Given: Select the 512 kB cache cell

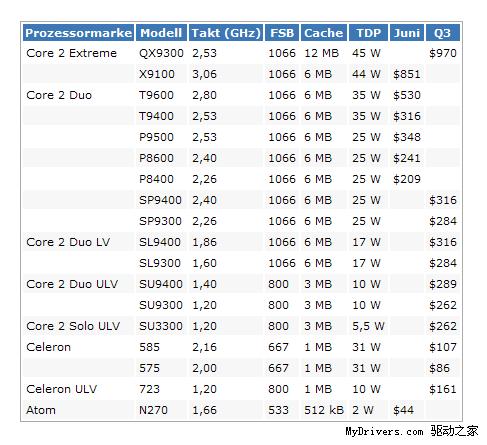Looking at the screenshot, I should tap(324, 410).
